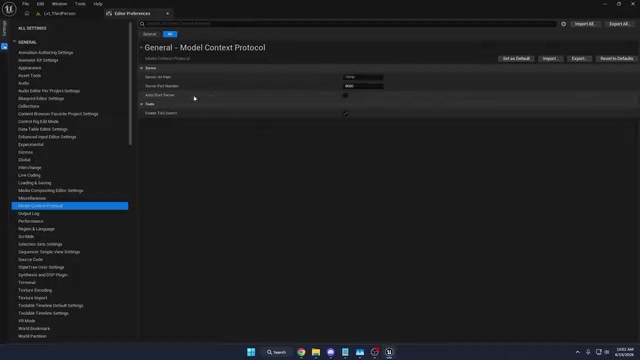Select Source Code settings
Screen dimensions: 640x360
[x=30, y=260]
